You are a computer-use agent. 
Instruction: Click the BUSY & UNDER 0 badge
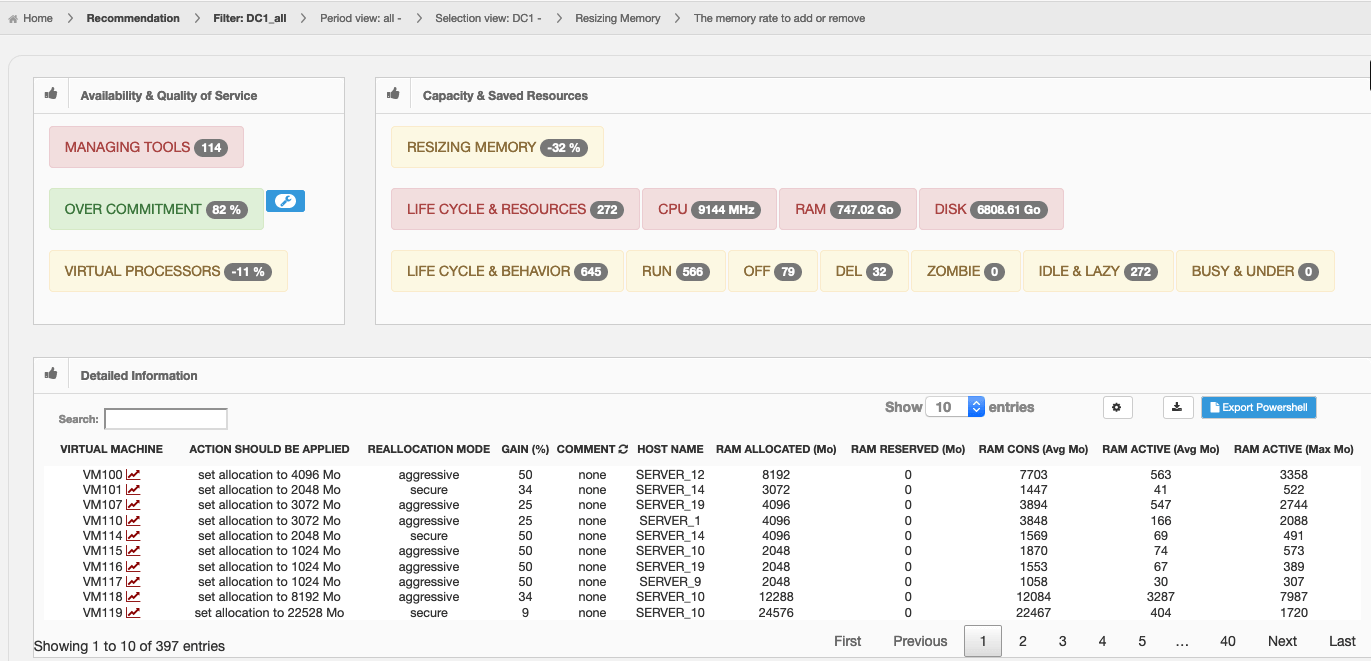pos(1255,271)
